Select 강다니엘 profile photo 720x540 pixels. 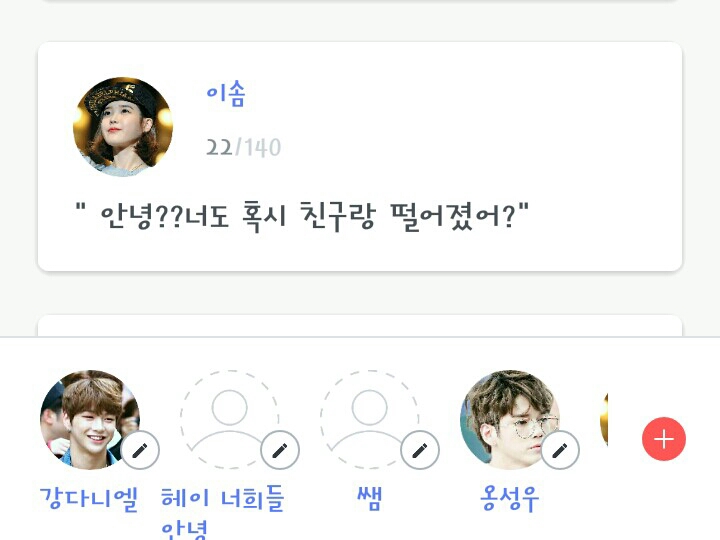point(90,419)
